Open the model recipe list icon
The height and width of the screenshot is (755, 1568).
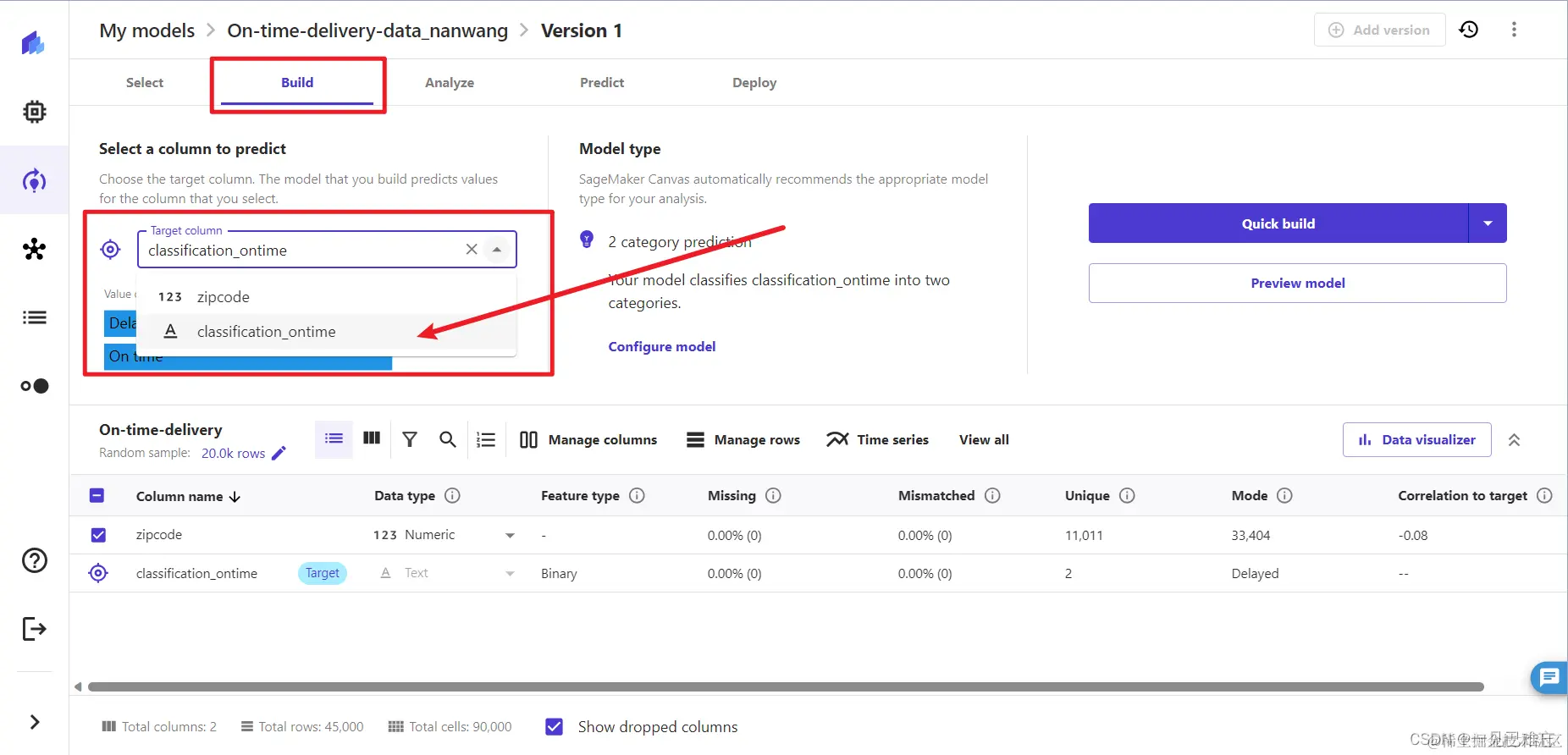pos(486,439)
